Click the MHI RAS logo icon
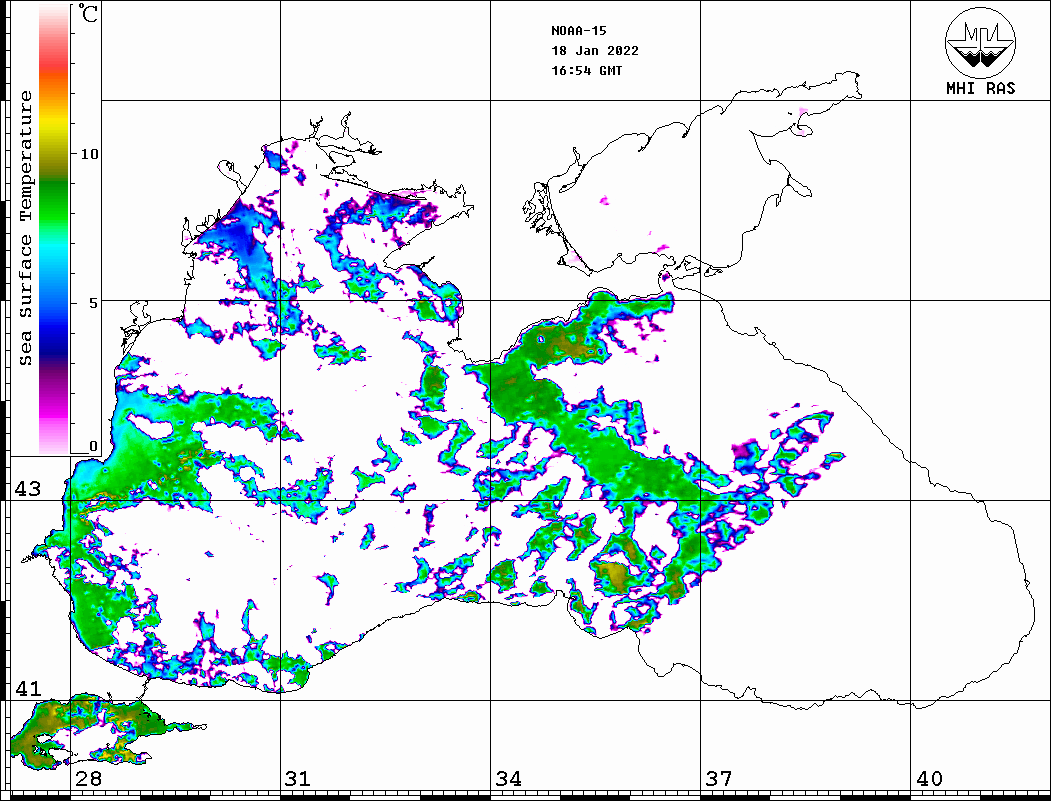Image resolution: width=1051 pixels, height=801 pixels. pos(981,42)
